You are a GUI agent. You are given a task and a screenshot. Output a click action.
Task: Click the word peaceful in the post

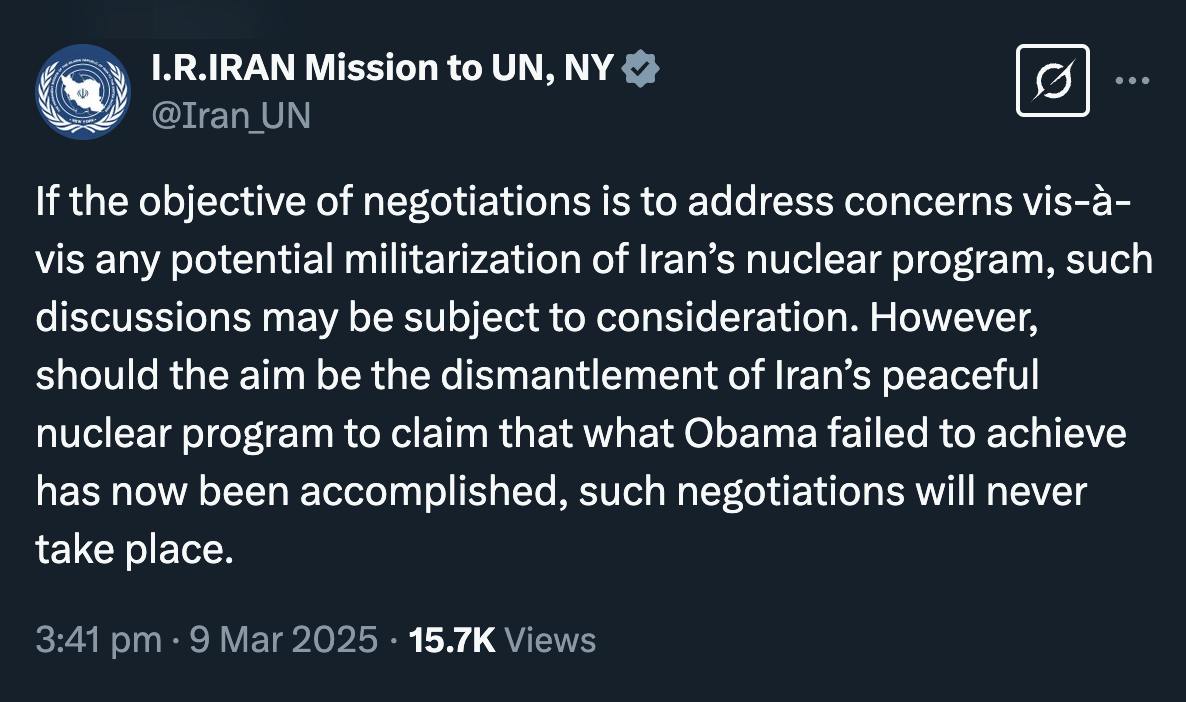click(x=960, y=376)
